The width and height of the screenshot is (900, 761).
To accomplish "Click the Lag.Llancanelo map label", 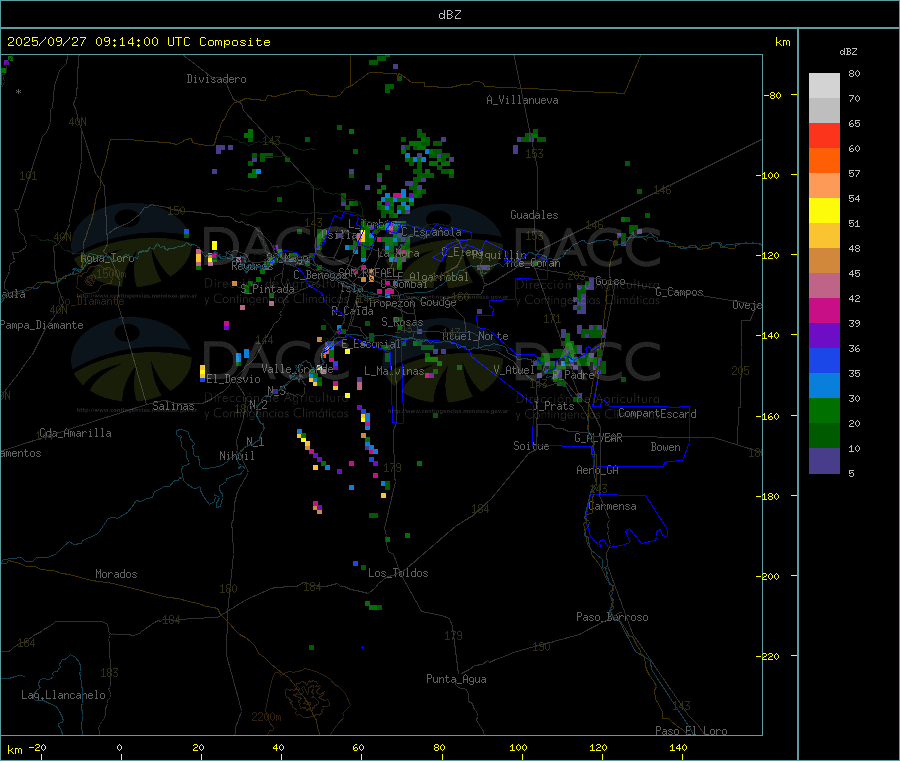I will (x=64, y=695).
